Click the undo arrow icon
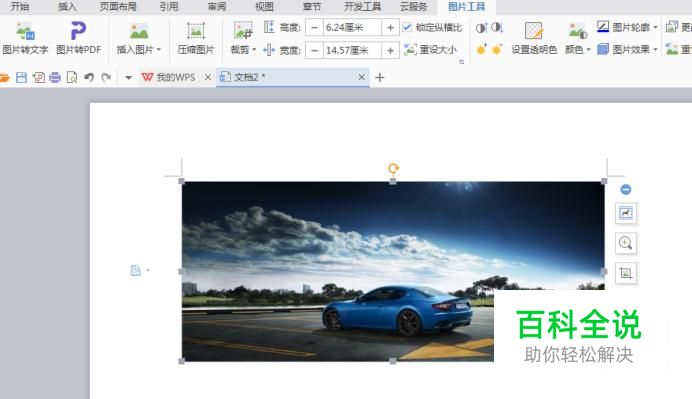 pos(89,78)
